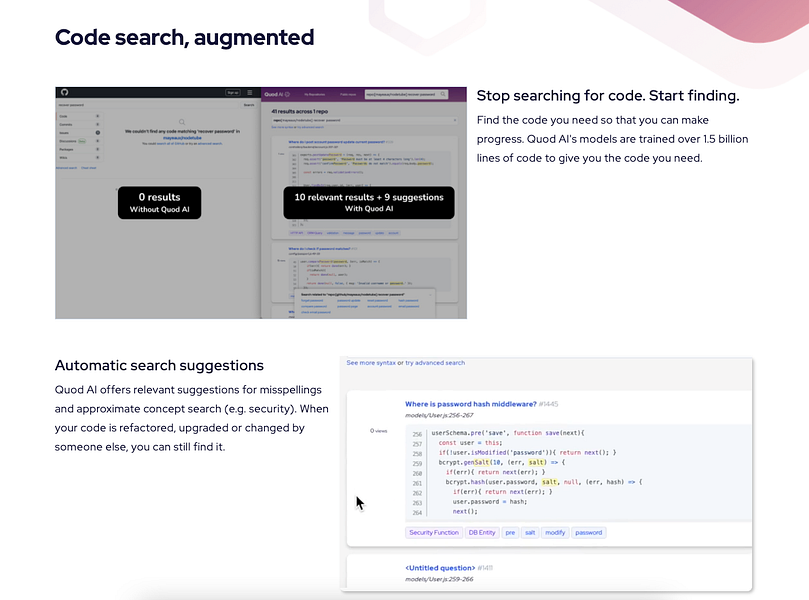Click the 'Code search, augmented' heading
Image resolution: width=809 pixels, height=600 pixels.
[184, 38]
